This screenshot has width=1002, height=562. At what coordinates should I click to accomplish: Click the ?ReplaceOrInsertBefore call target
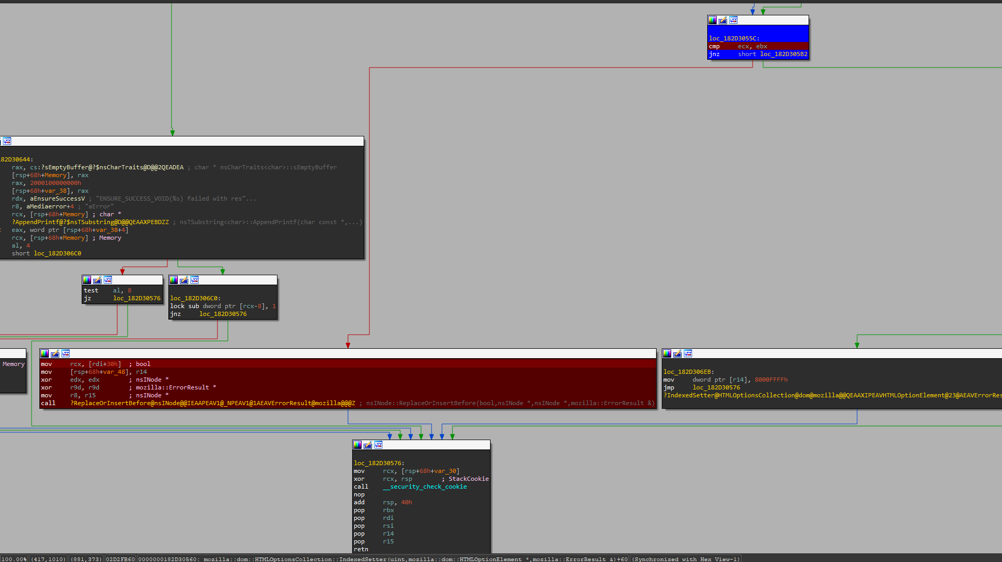pyautogui.click(x=212, y=403)
